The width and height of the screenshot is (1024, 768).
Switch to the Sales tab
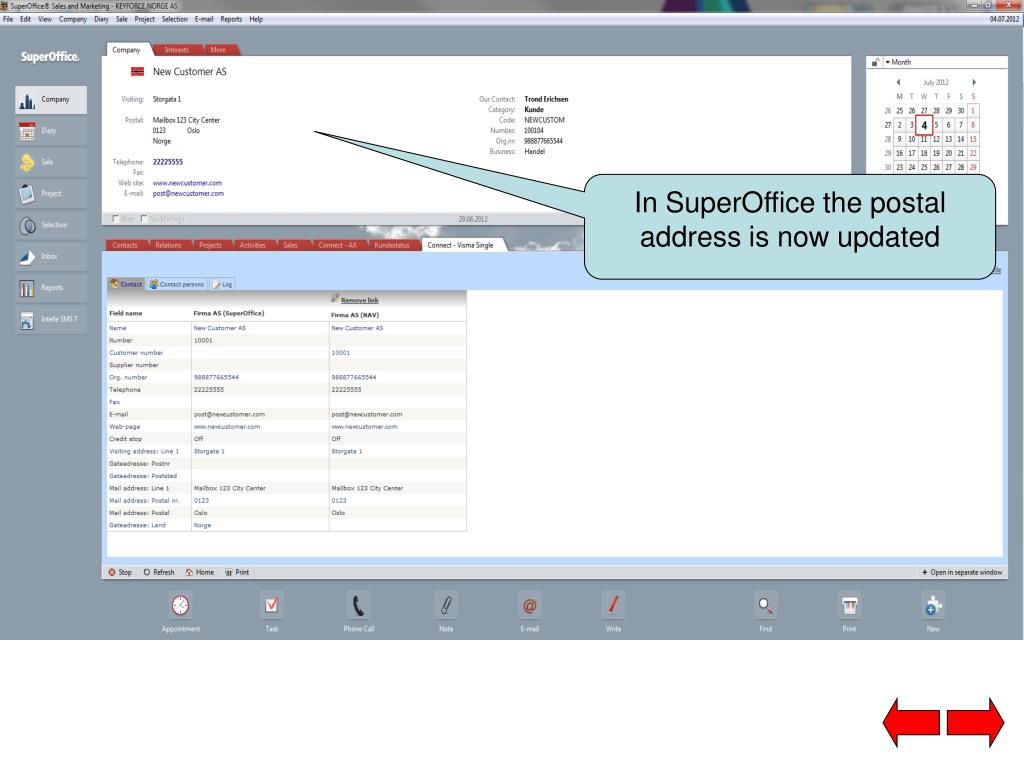coord(291,245)
